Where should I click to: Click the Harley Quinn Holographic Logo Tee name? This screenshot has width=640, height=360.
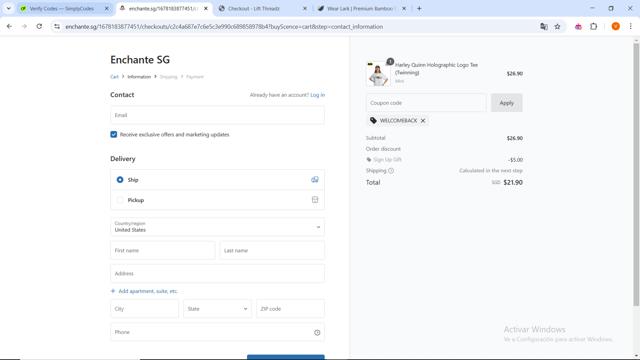point(436,69)
